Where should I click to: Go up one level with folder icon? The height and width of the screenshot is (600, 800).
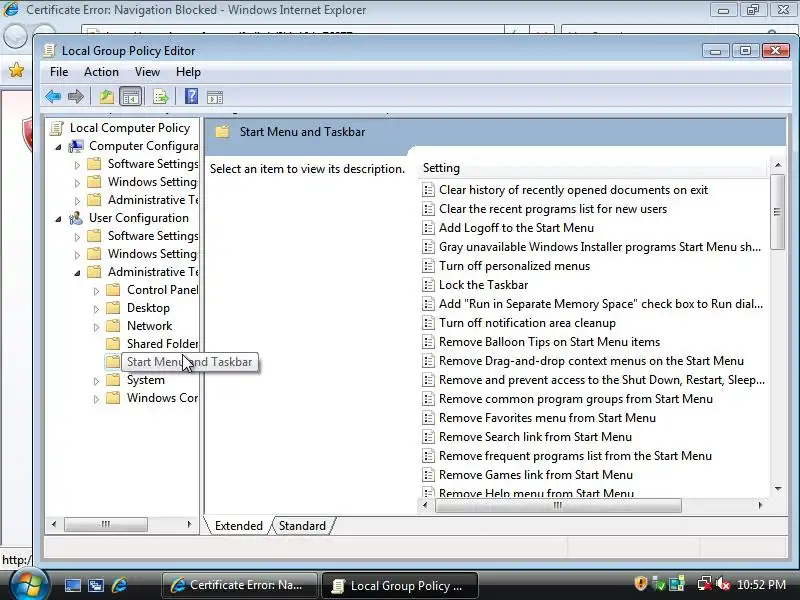pos(106,96)
